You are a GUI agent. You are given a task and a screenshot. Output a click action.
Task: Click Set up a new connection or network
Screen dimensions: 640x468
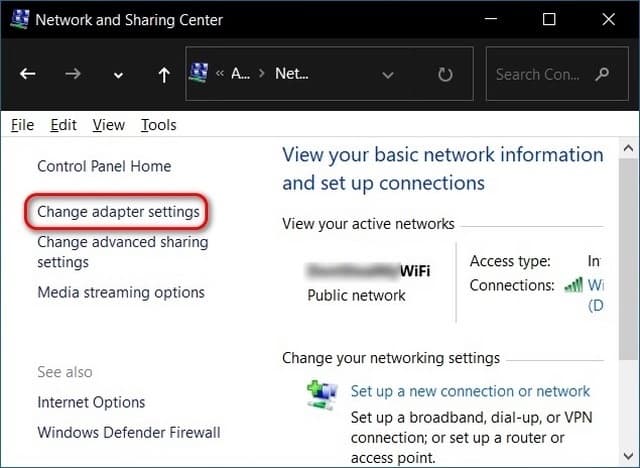click(470, 391)
